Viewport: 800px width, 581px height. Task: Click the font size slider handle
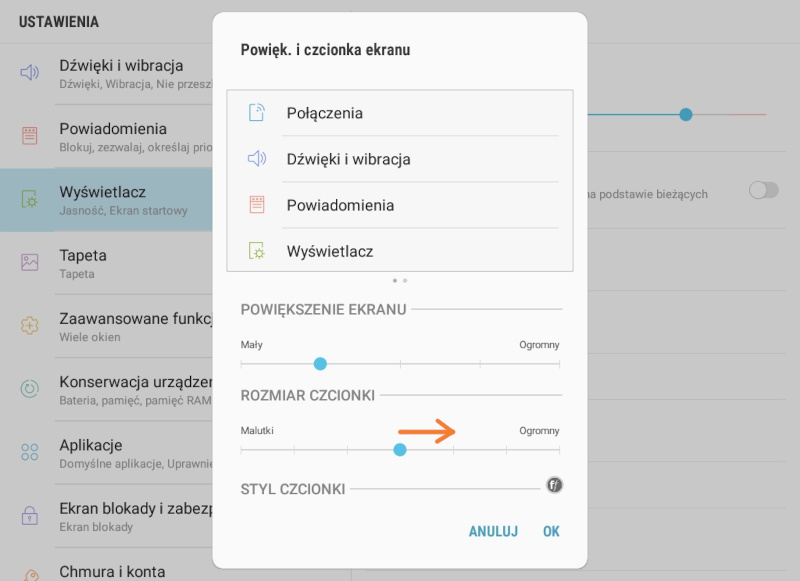coord(400,450)
